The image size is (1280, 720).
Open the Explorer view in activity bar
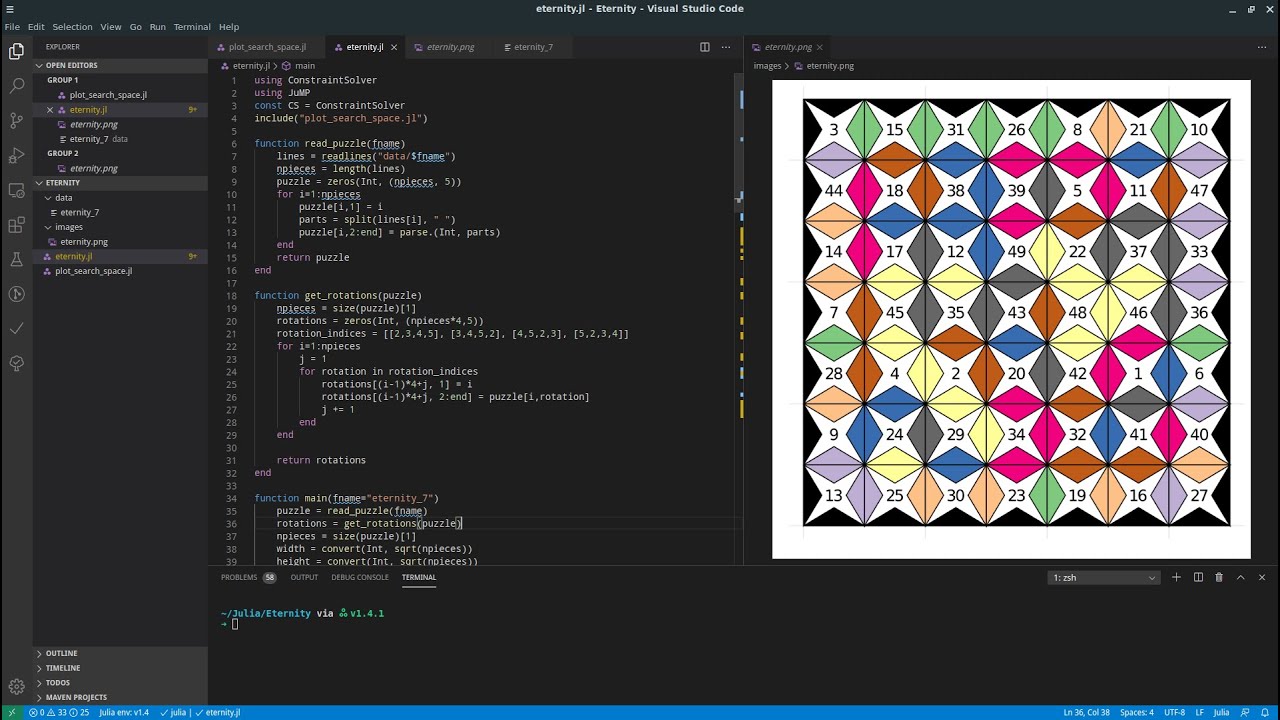[16, 51]
